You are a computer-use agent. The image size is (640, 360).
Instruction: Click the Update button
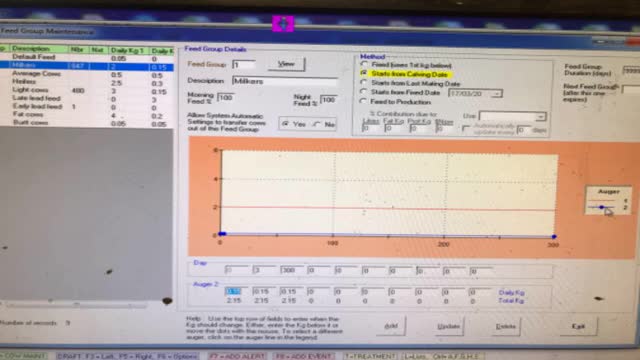(x=449, y=327)
